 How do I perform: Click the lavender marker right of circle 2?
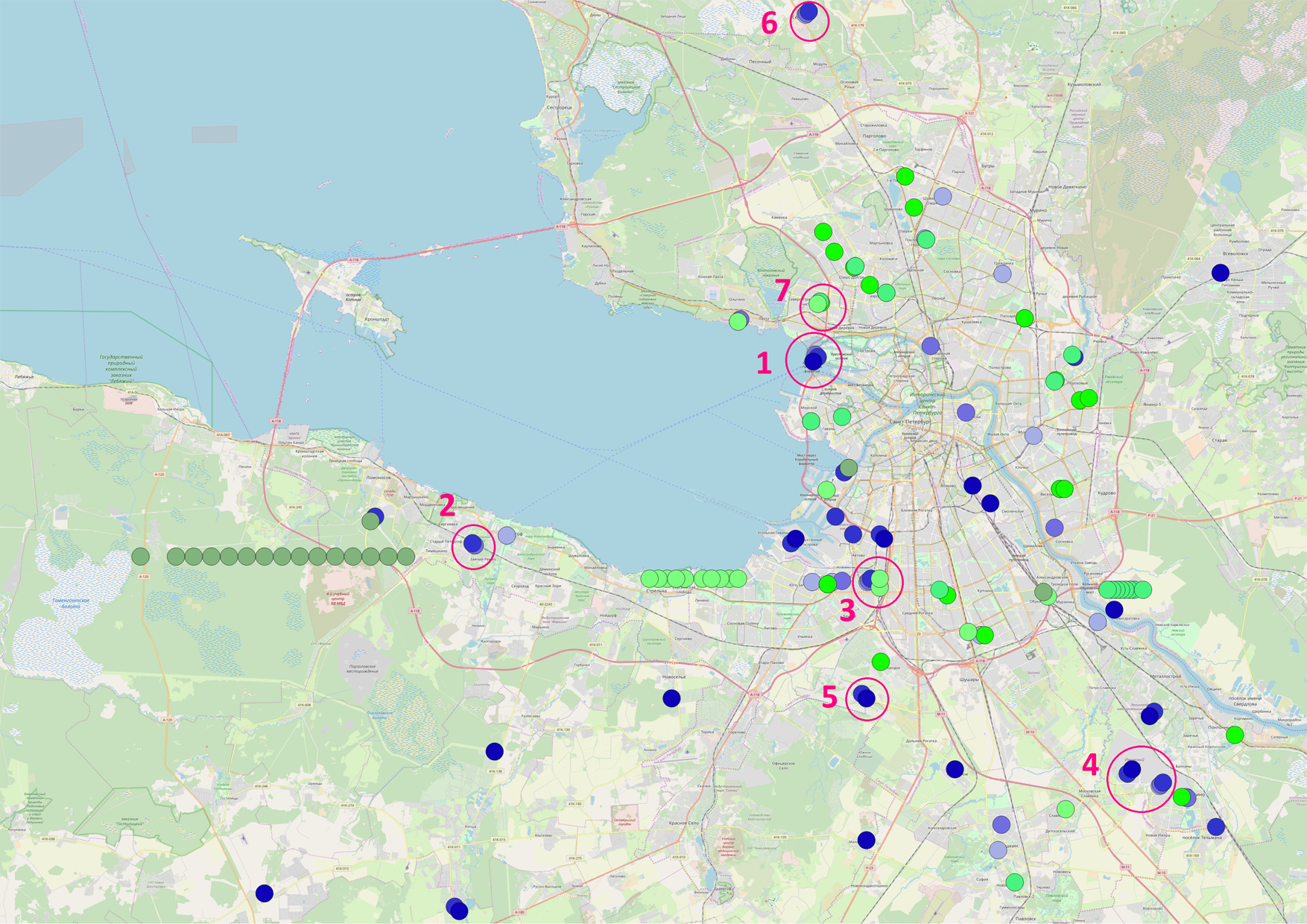click(507, 535)
